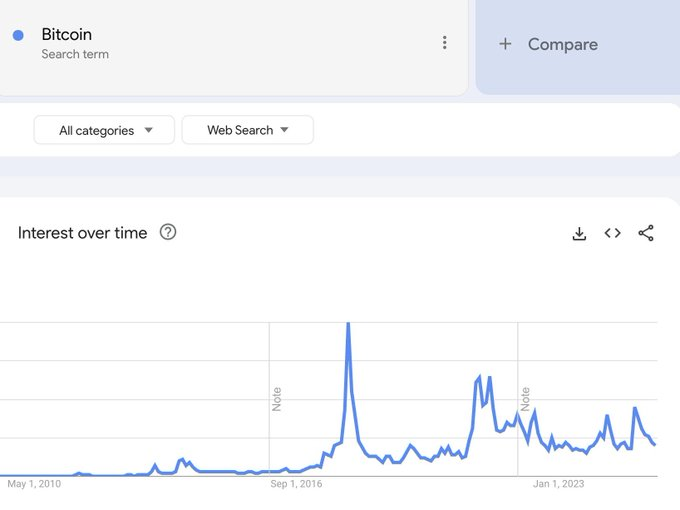Image resolution: width=680 pixels, height=510 pixels.
Task: Click the Bitcoin search term name
Action: [66, 35]
